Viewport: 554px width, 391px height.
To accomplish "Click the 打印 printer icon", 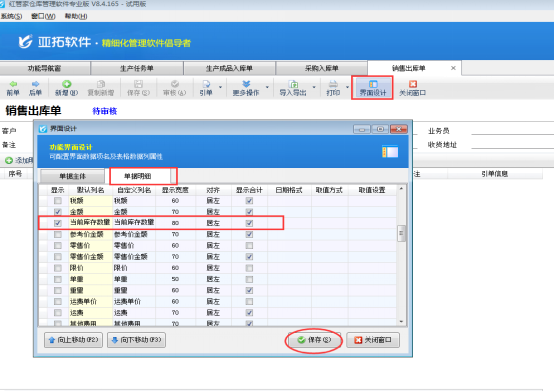I will pyautogui.click(x=333, y=84).
